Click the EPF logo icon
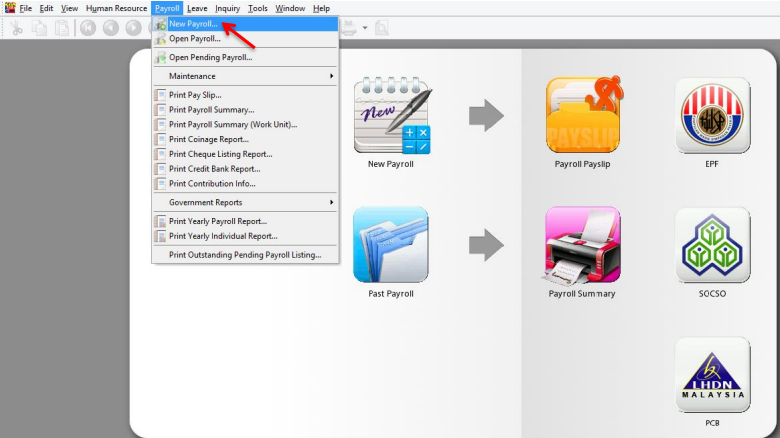The image size is (780, 438). click(x=712, y=115)
